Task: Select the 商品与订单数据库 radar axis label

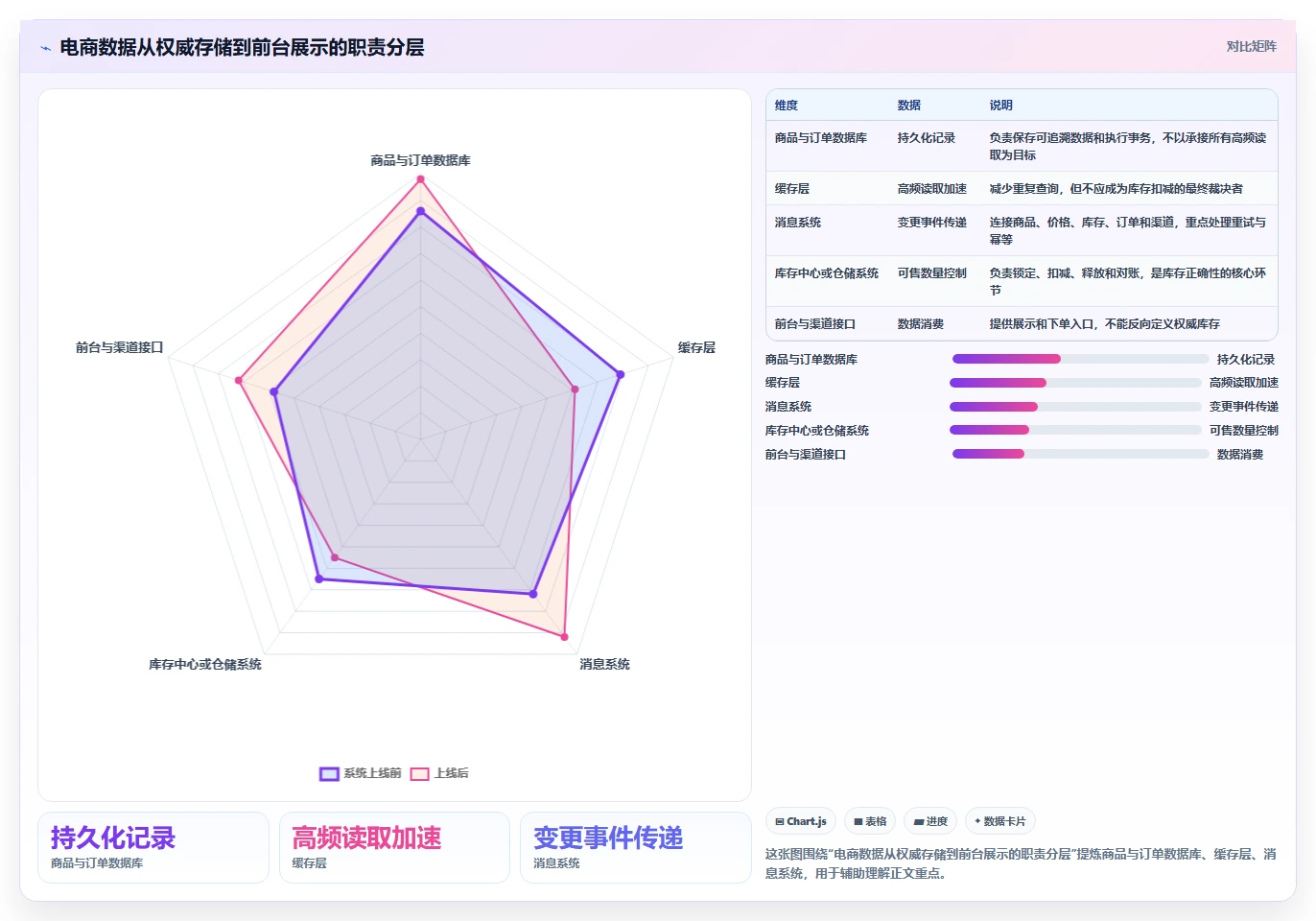Action: [x=420, y=160]
